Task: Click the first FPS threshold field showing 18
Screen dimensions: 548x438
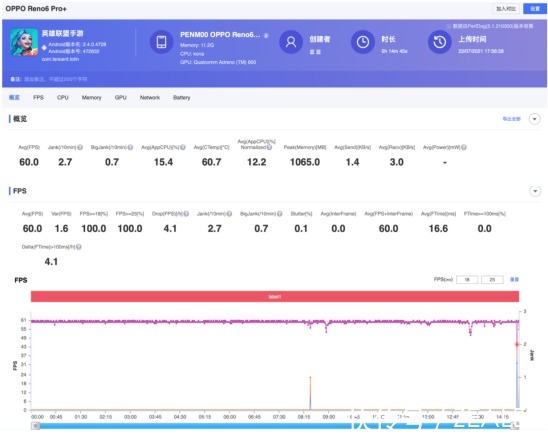Action: (467, 279)
